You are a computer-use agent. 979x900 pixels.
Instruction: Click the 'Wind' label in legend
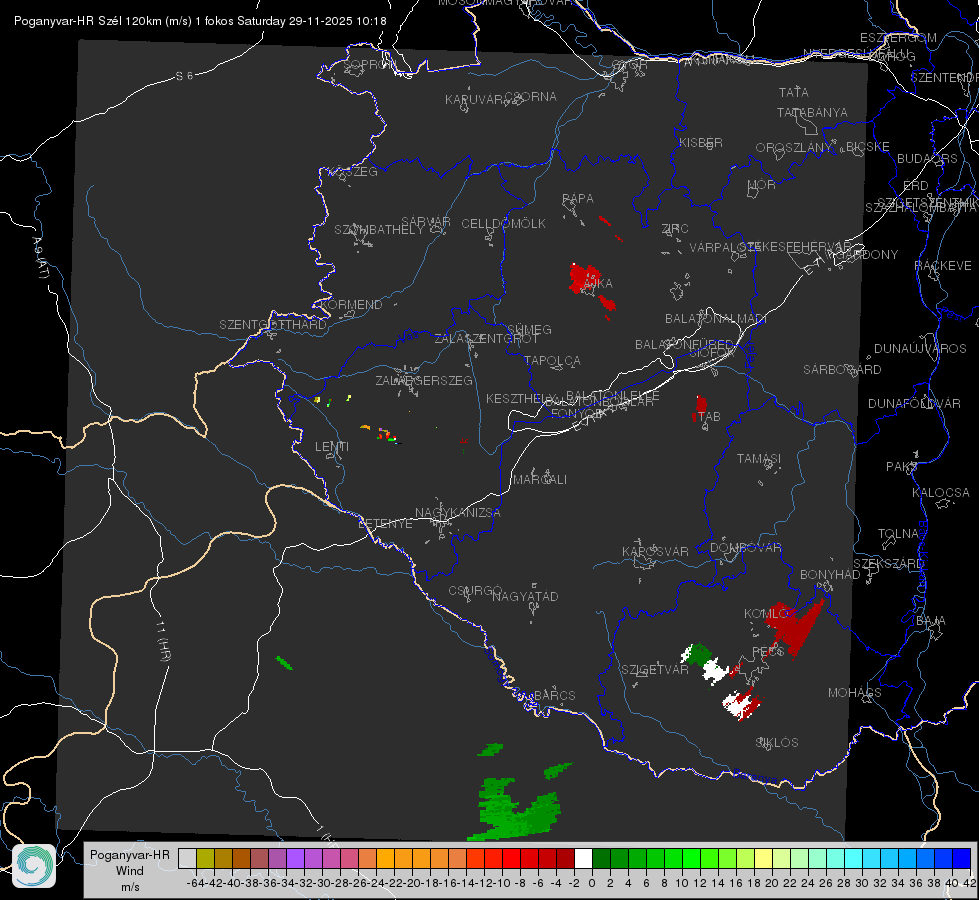pos(130,871)
